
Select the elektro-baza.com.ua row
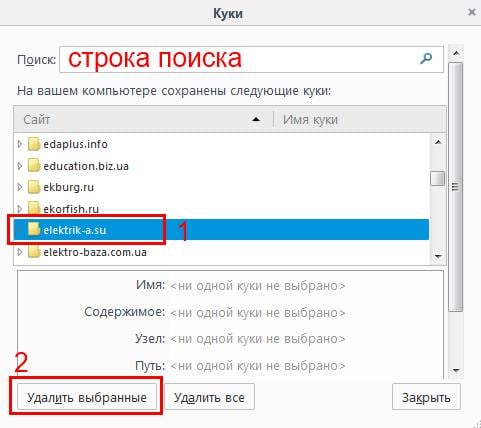(221, 252)
